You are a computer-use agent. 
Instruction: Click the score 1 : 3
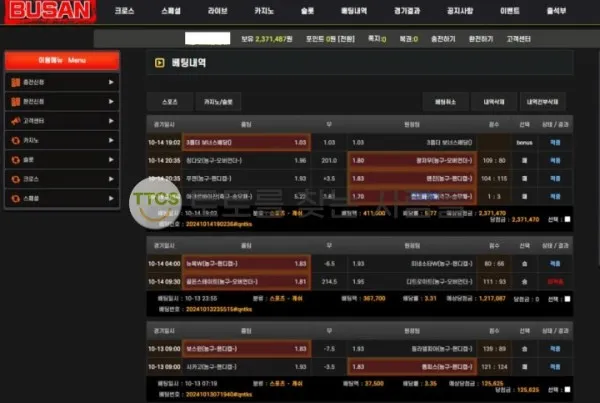point(494,196)
